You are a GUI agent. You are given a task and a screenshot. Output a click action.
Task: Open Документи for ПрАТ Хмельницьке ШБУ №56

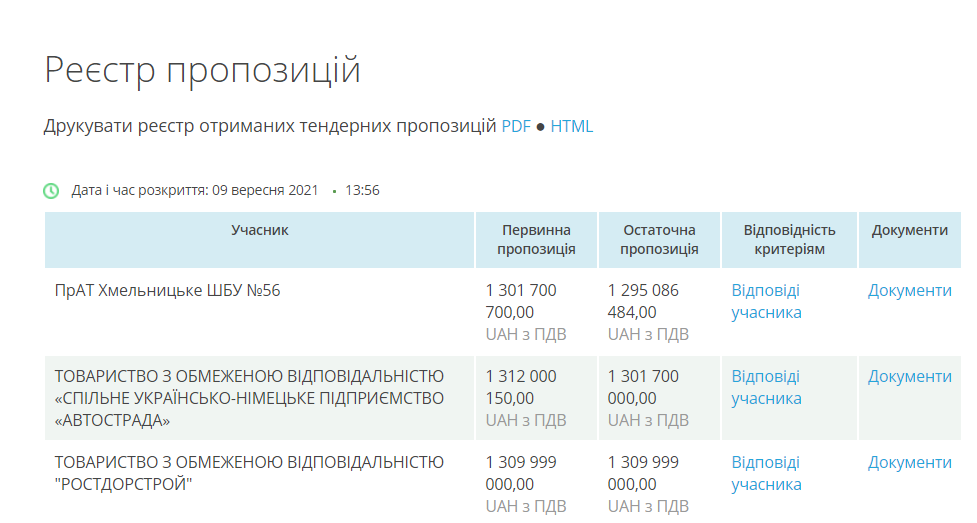pyautogui.click(x=910, y=290)
